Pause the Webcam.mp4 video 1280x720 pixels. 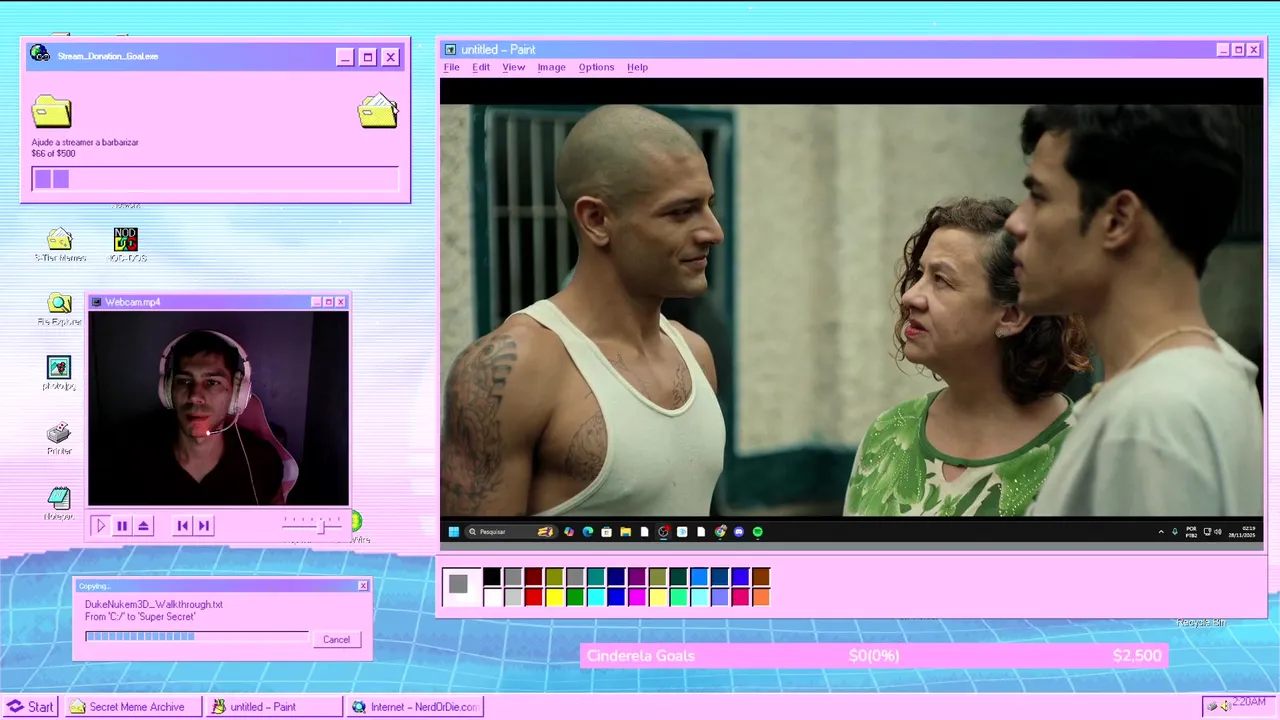[x=122, y=525]
